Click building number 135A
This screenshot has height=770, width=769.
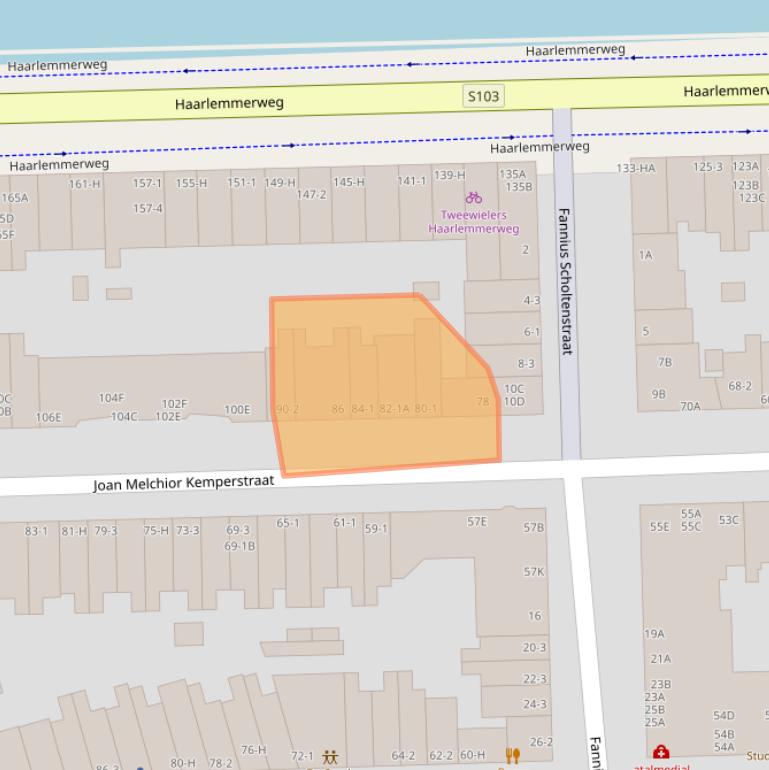click(x=512, y=175)
